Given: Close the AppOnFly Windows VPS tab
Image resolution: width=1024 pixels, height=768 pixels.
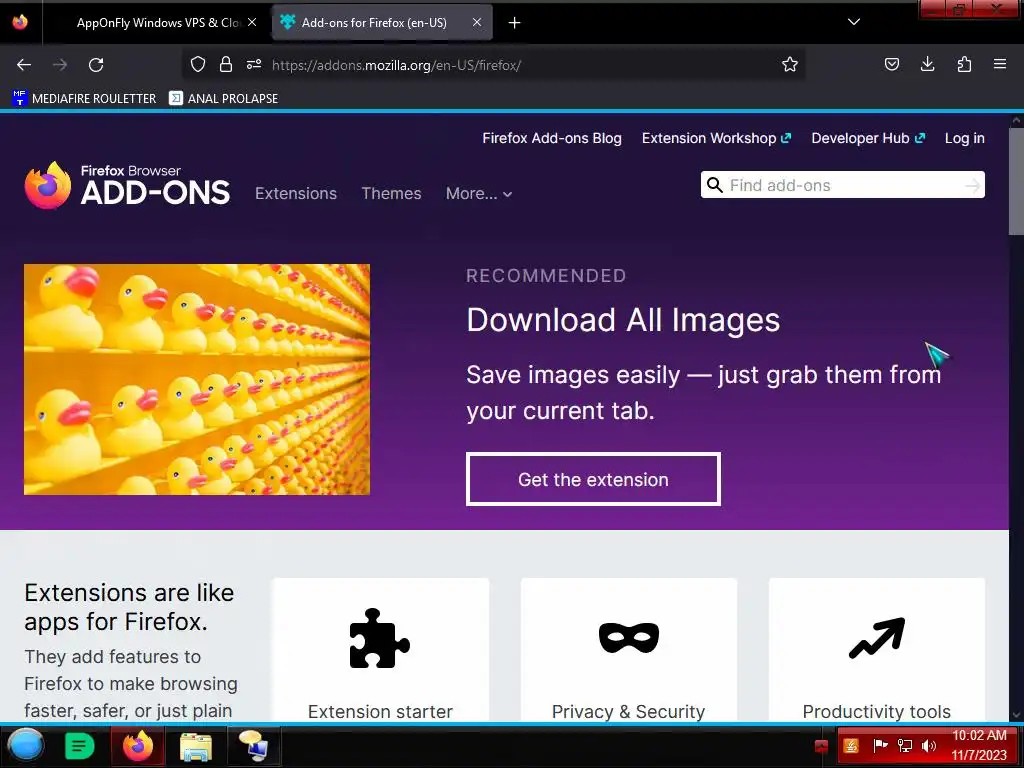Looking at the screenshot, I should [252, 22].
